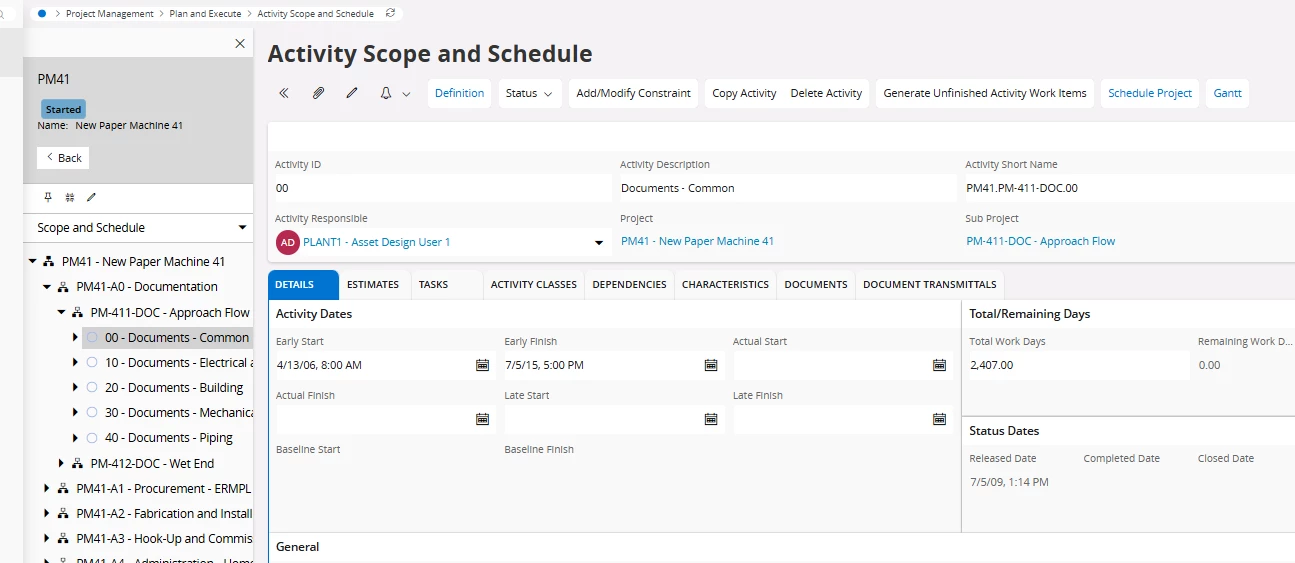Open PM-411-DOC - Approach Flow sub project link
The width and height of the screenshot is (1295, 563).
point(1041,241)
